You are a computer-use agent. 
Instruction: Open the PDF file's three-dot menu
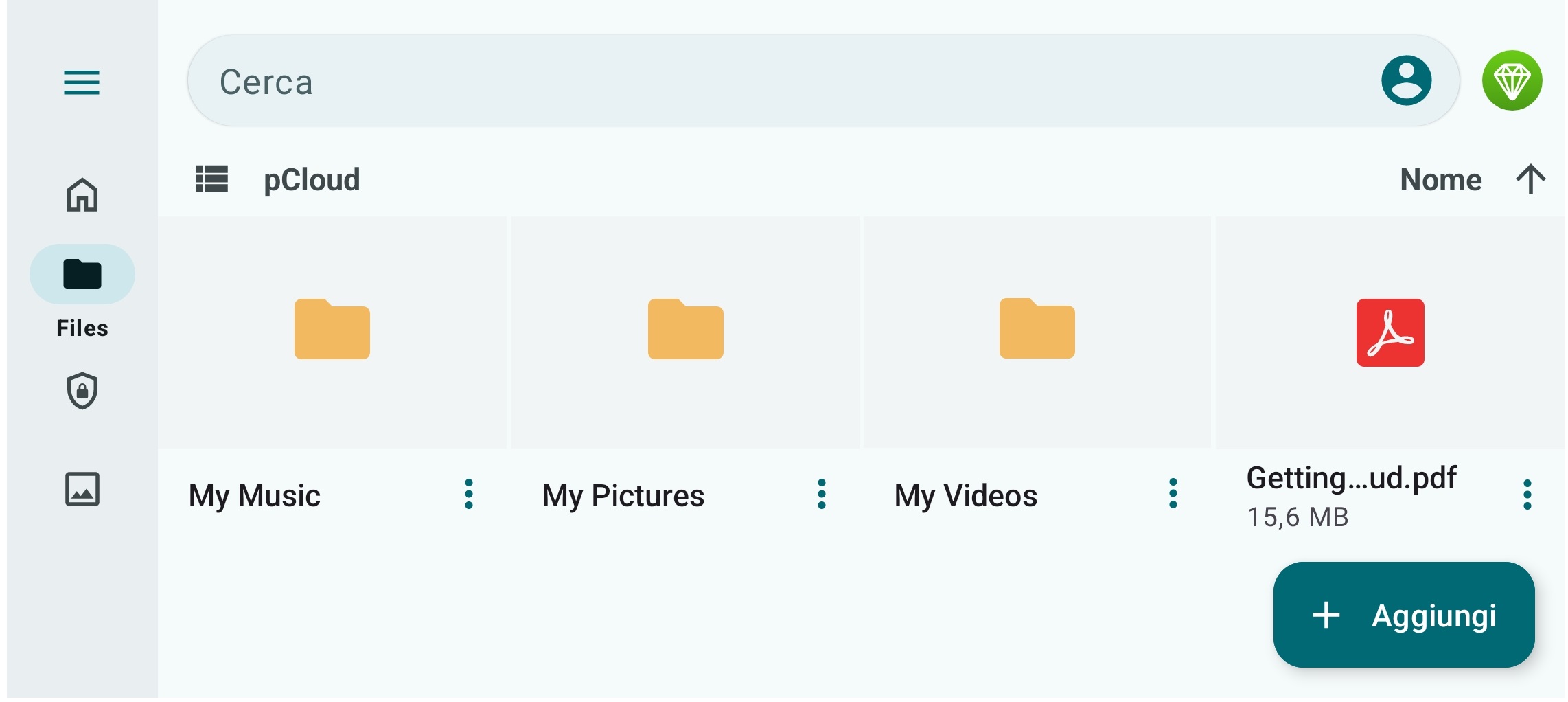click(x=1527, y=495)
